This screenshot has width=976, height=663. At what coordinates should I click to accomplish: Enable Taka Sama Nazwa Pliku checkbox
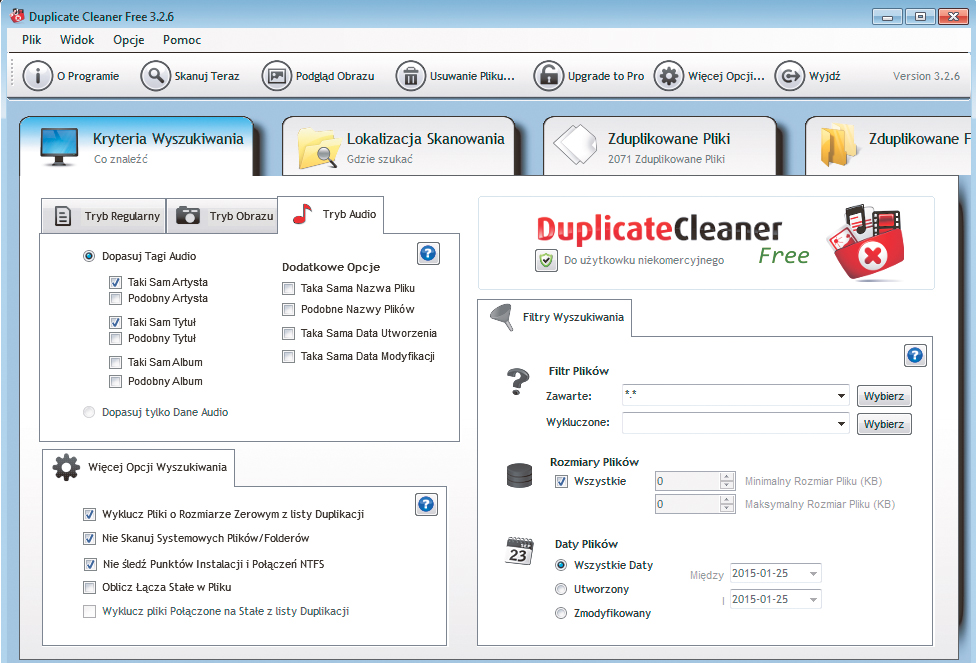(289, 288)
